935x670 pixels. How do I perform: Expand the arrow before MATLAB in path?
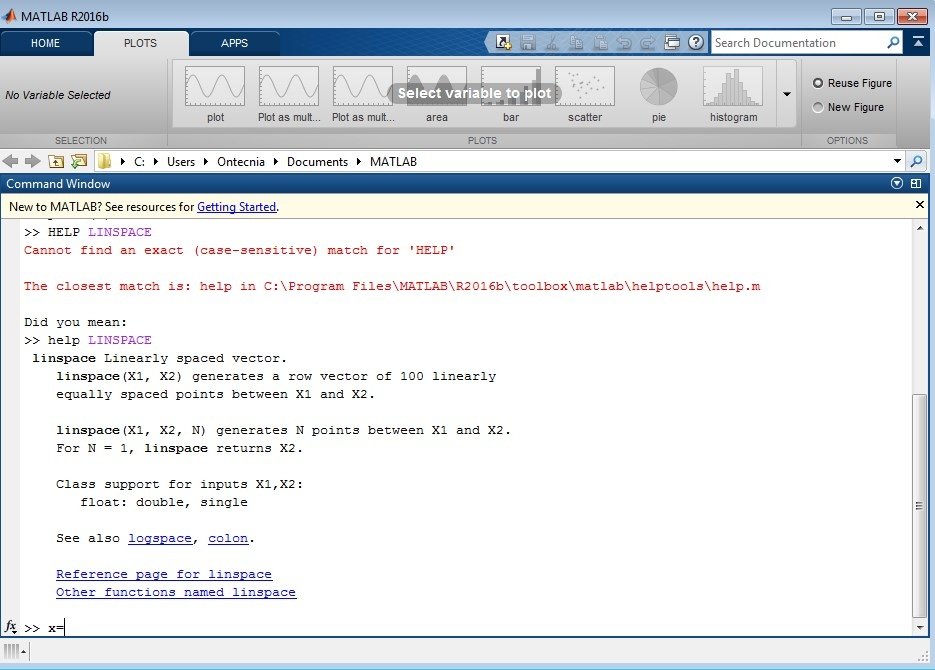358,162
